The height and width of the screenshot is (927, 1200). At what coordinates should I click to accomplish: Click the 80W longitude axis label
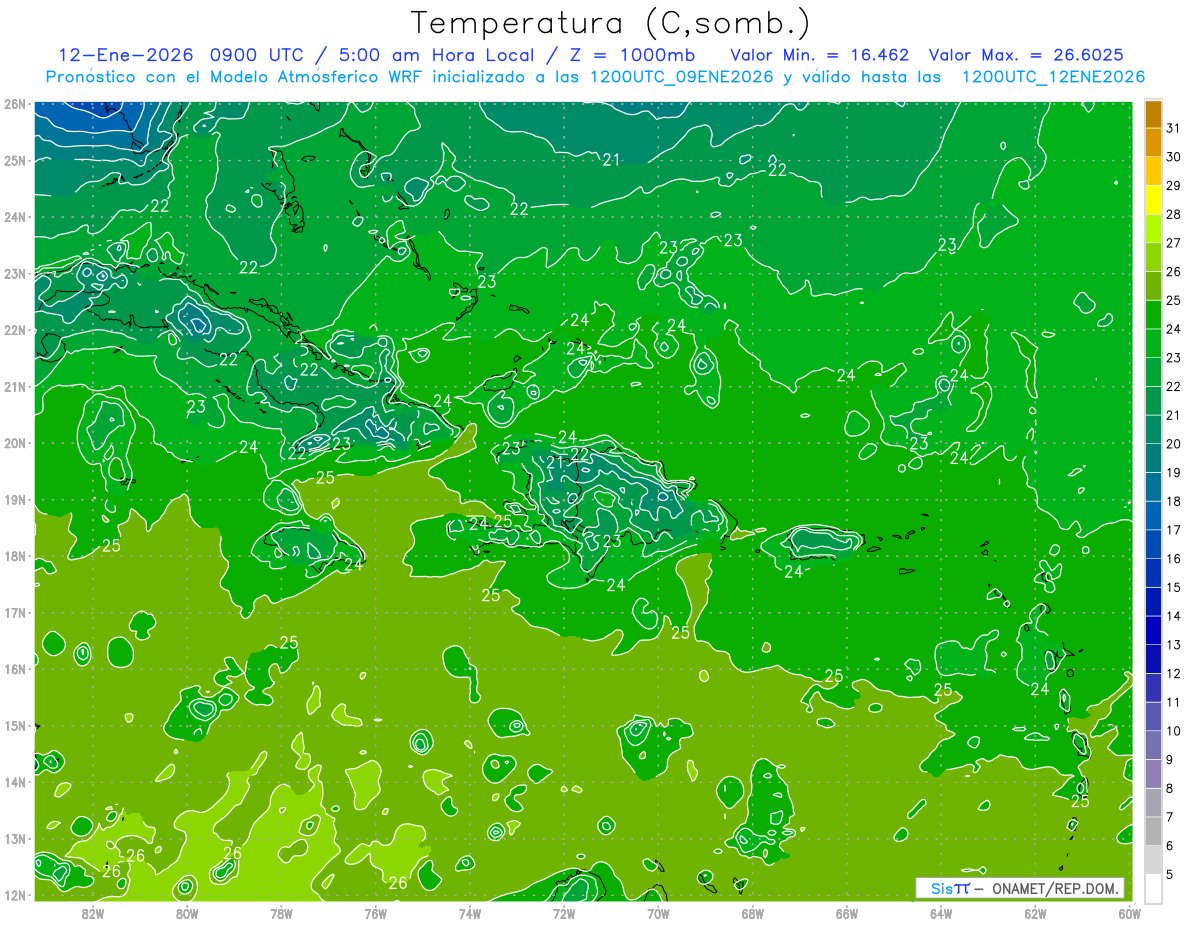coord(187,913)
